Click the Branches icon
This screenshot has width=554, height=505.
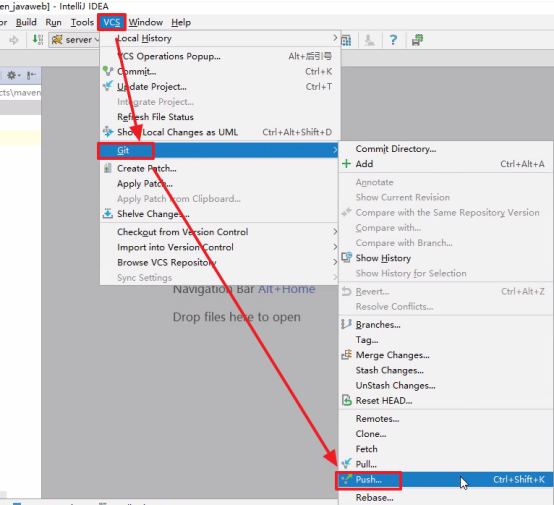pyautogui.click(x=347, y=324)
